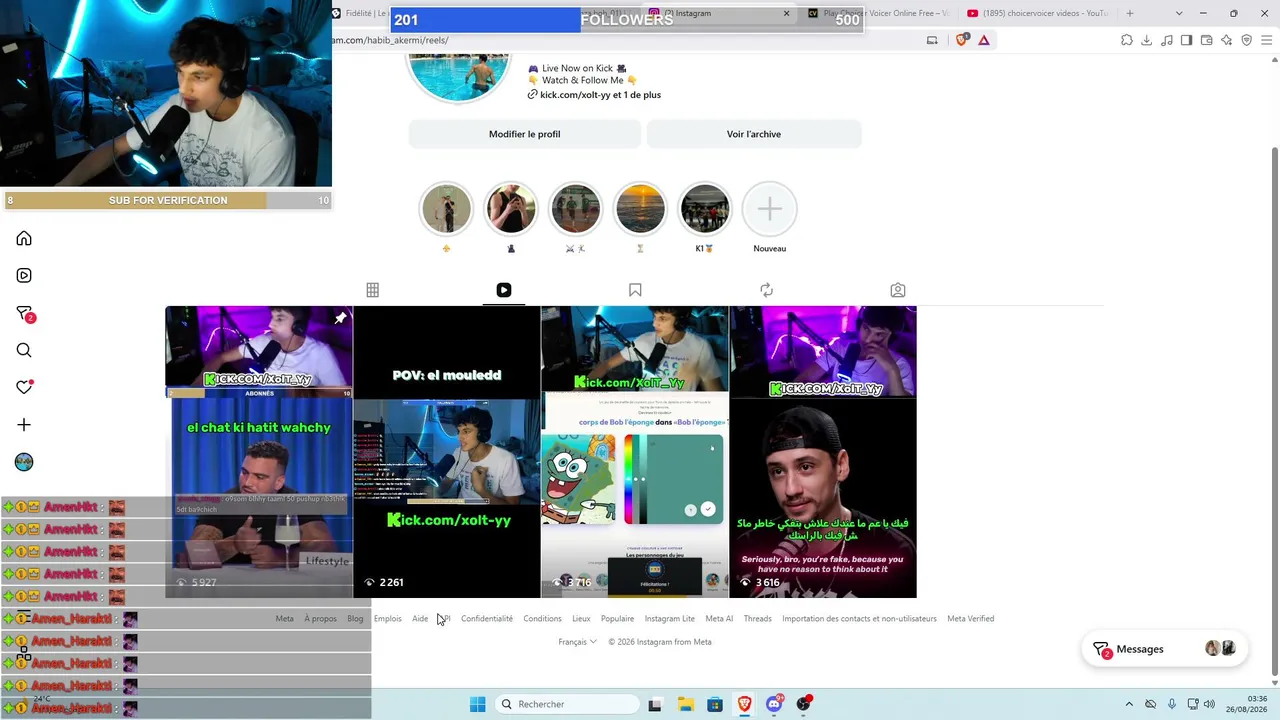Open Brave Rewards triangle icon
Image resolution: width=1280 pixels, height=720 pixels.
point(984,40)
